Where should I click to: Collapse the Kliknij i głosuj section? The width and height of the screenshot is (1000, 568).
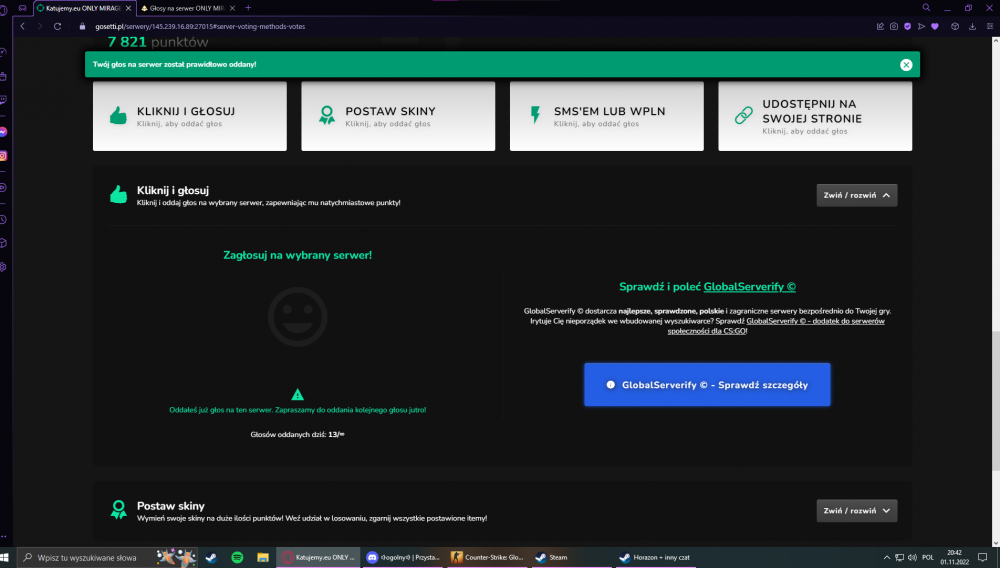[x=857, y=195]
